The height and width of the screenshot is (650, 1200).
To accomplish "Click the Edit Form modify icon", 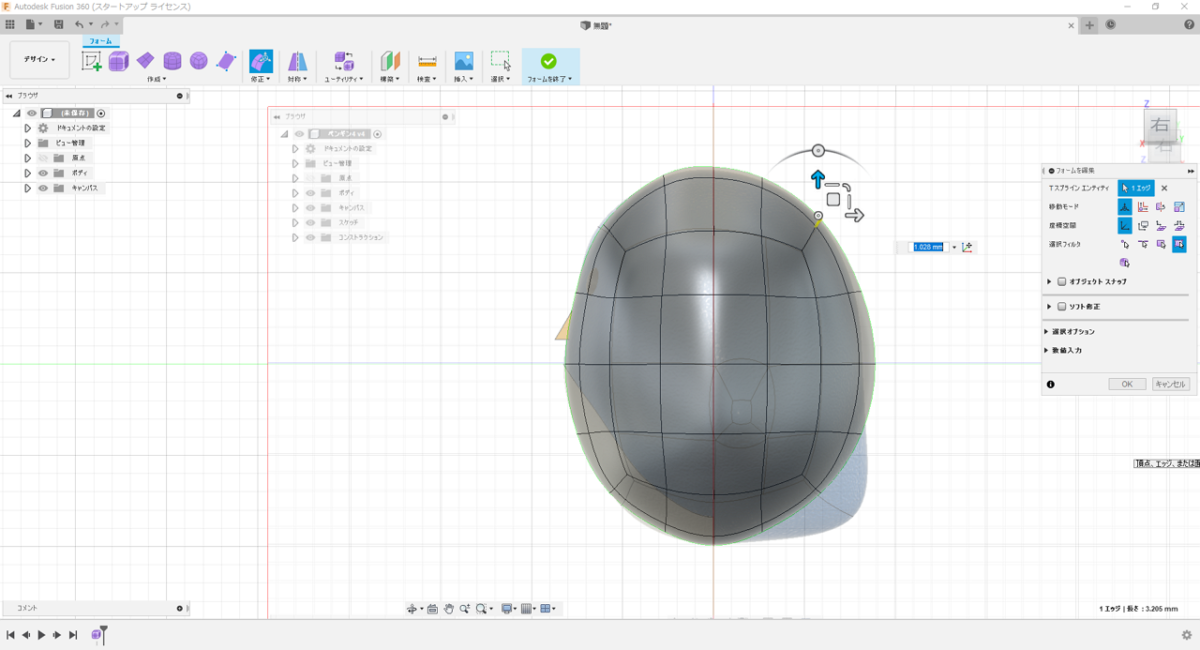I will [260, 61].
